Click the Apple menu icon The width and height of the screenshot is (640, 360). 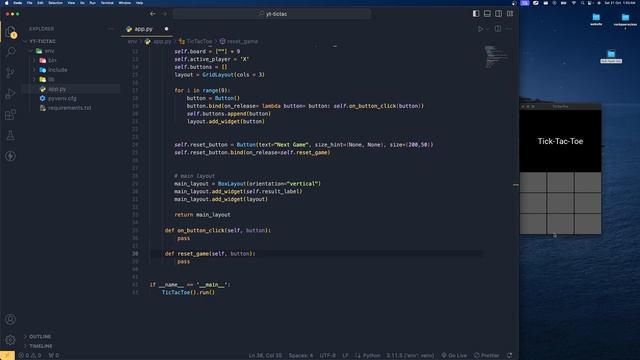(x=7, y=3)
